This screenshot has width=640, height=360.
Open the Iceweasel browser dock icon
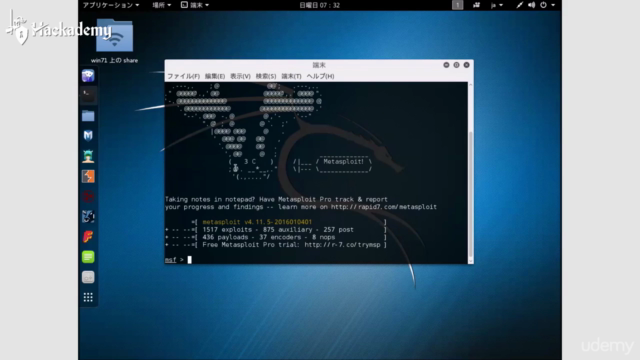(x=88, y=76)
